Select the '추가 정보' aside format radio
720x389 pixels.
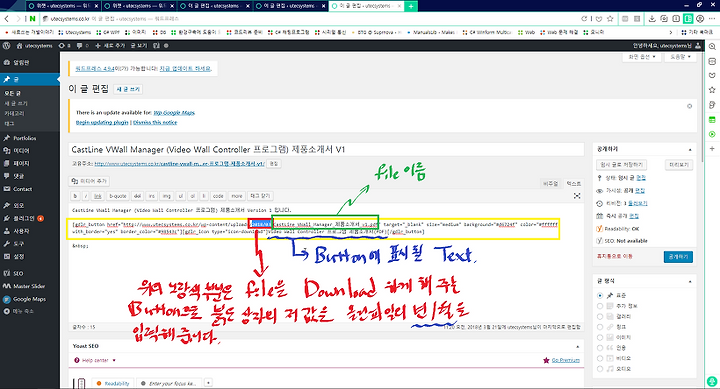[600, 306]
